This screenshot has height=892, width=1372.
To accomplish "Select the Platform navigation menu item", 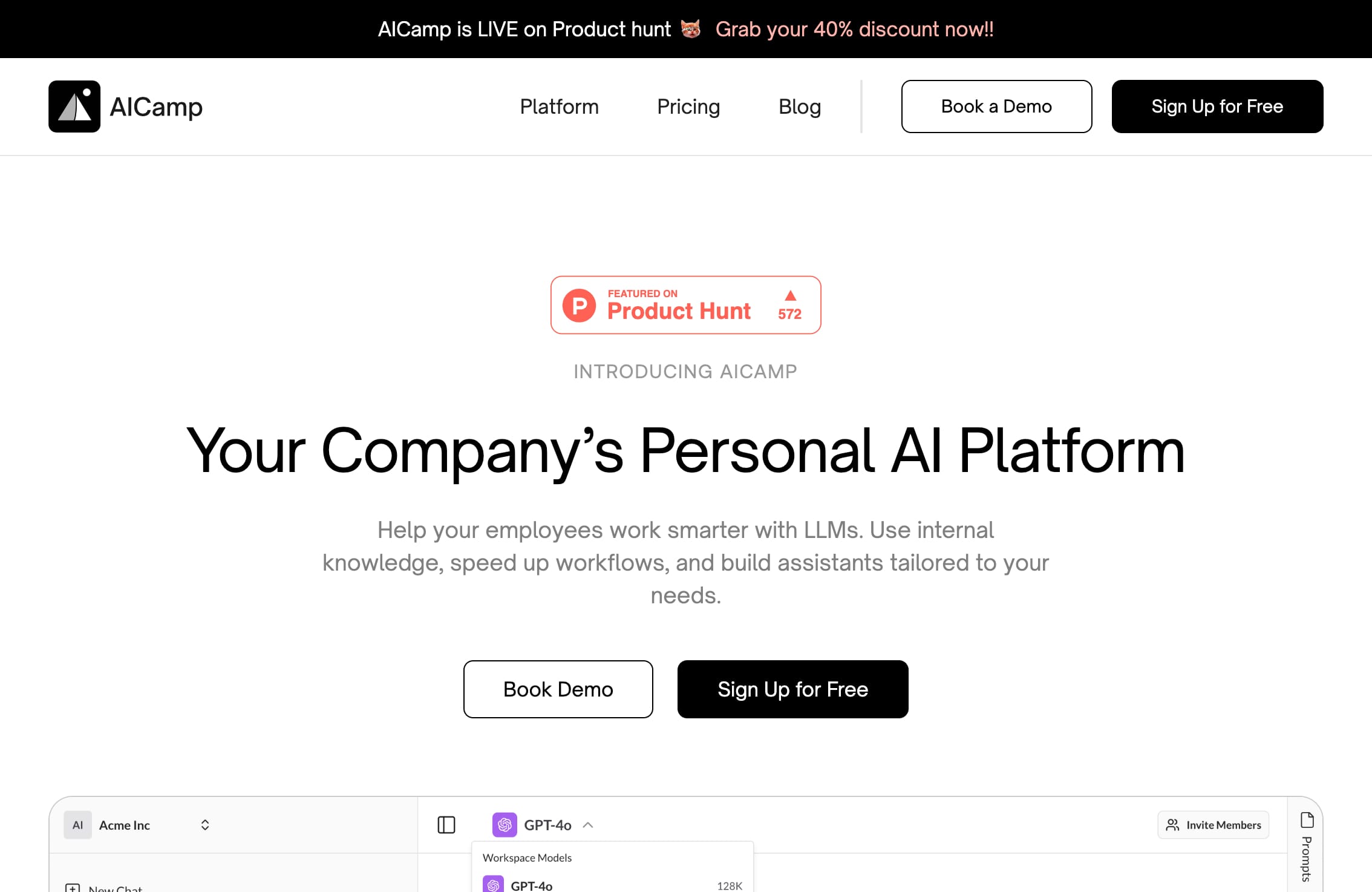I will click(559, 106).
